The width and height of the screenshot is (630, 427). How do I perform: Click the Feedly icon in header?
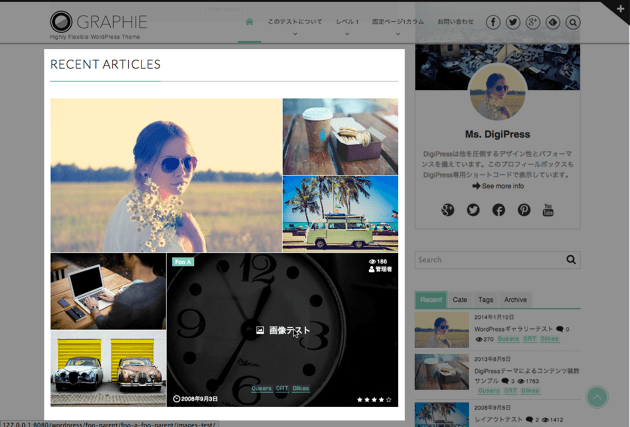tap(553, 22)
